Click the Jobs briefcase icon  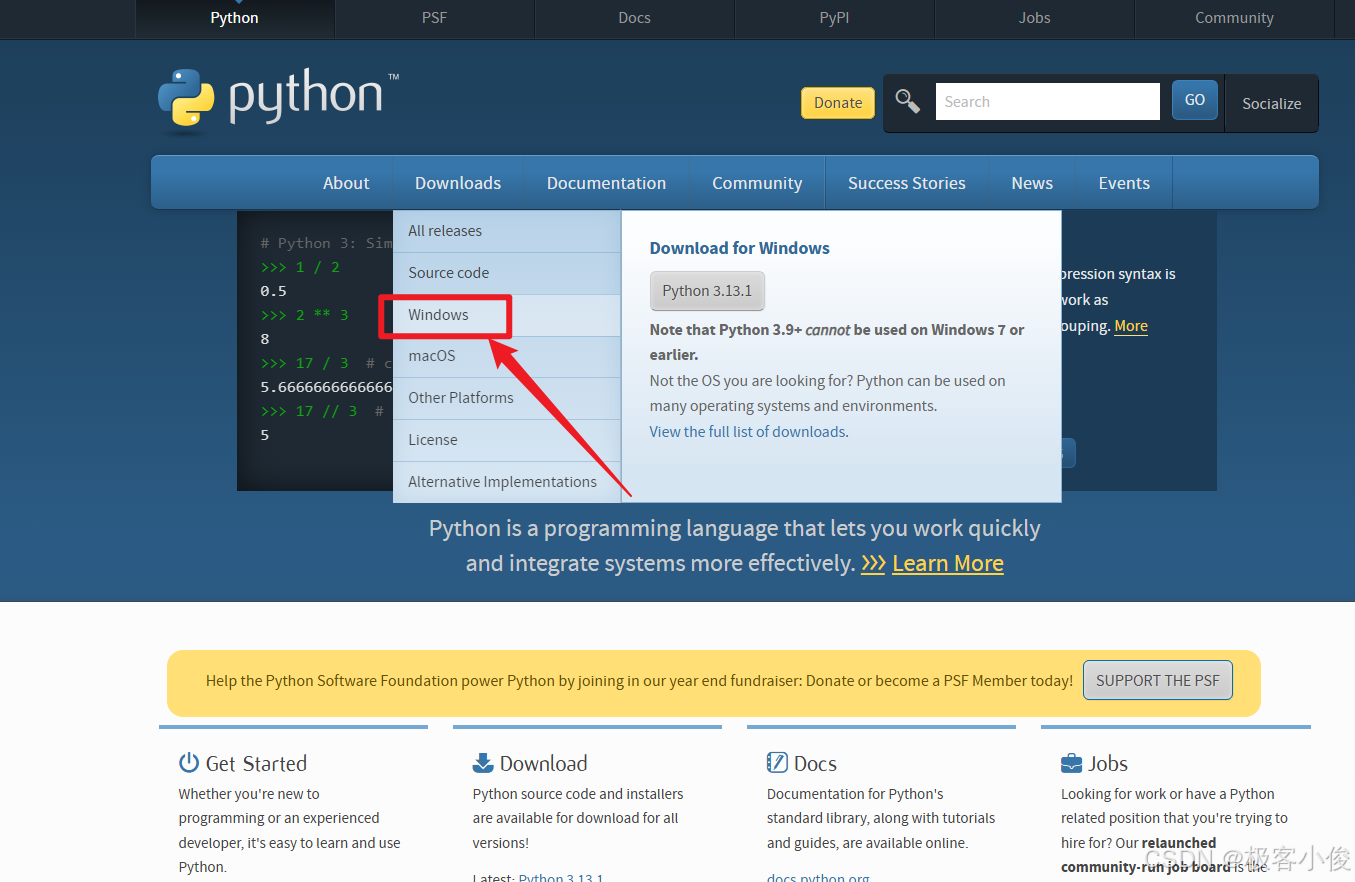[1071, 763]
